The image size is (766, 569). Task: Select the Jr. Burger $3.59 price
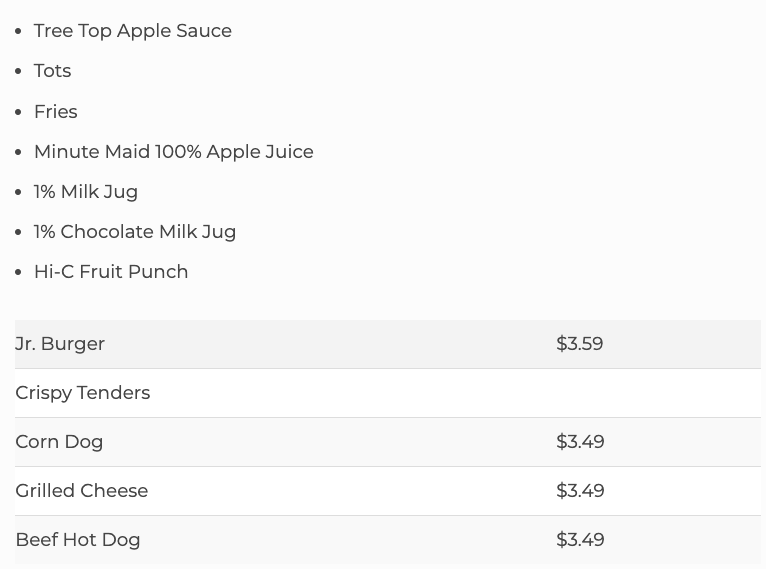coord(580,344)
